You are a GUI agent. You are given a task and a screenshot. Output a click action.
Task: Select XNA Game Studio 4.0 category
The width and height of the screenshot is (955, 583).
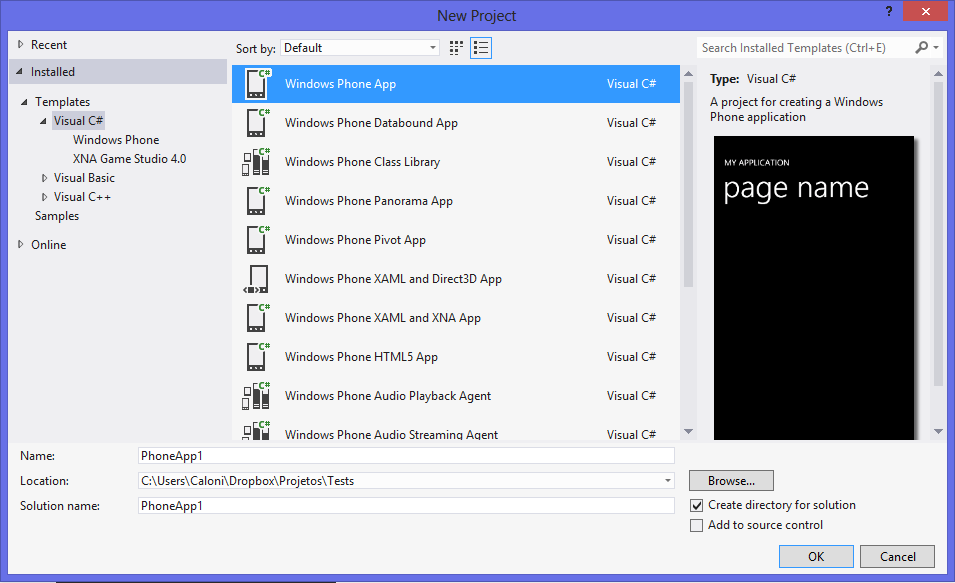[129, 159]
